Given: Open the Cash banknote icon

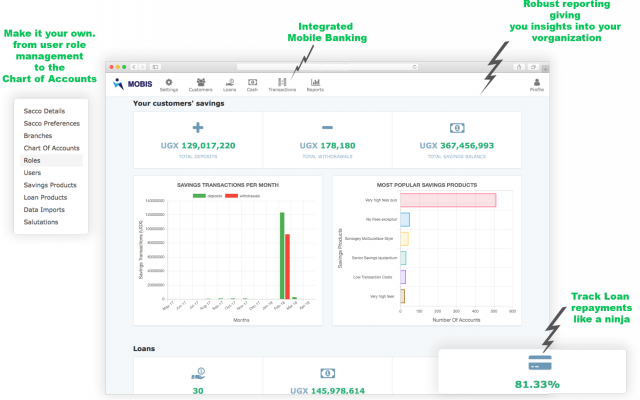Looking at the screenshot, I should point(252,82).
